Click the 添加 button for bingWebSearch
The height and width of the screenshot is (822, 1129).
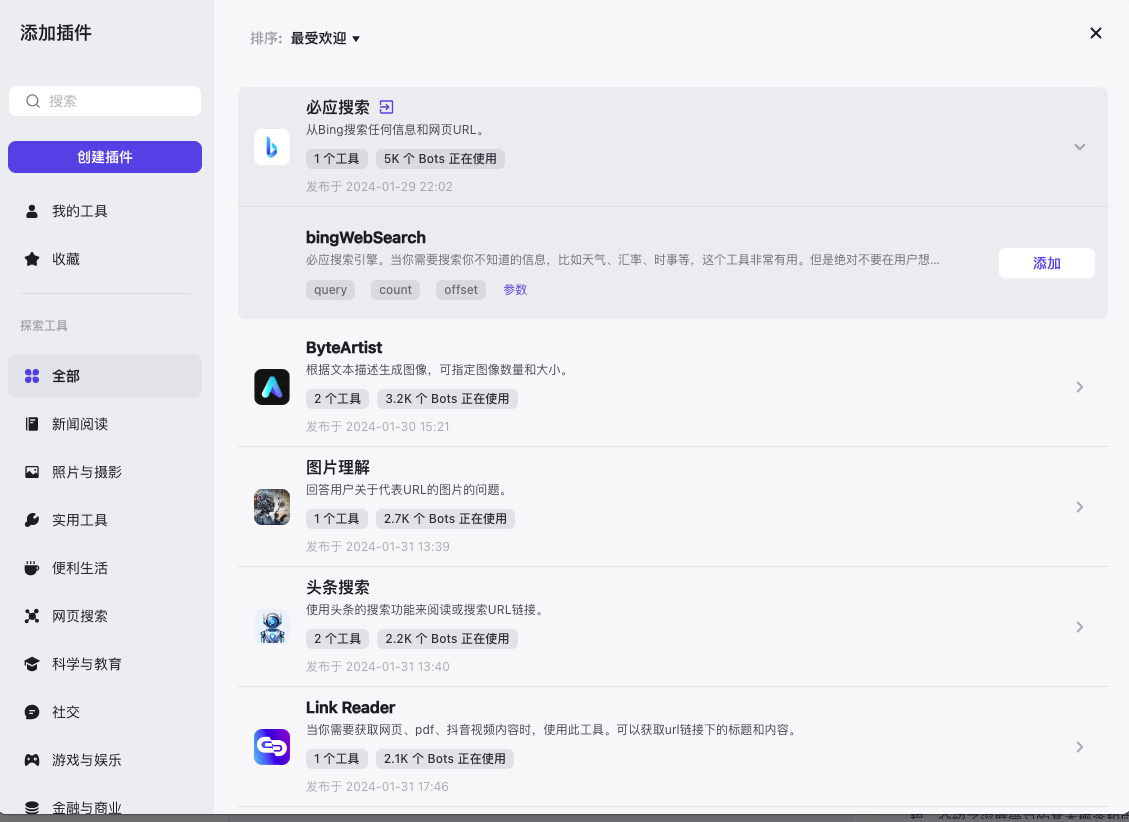(1046, 263)
